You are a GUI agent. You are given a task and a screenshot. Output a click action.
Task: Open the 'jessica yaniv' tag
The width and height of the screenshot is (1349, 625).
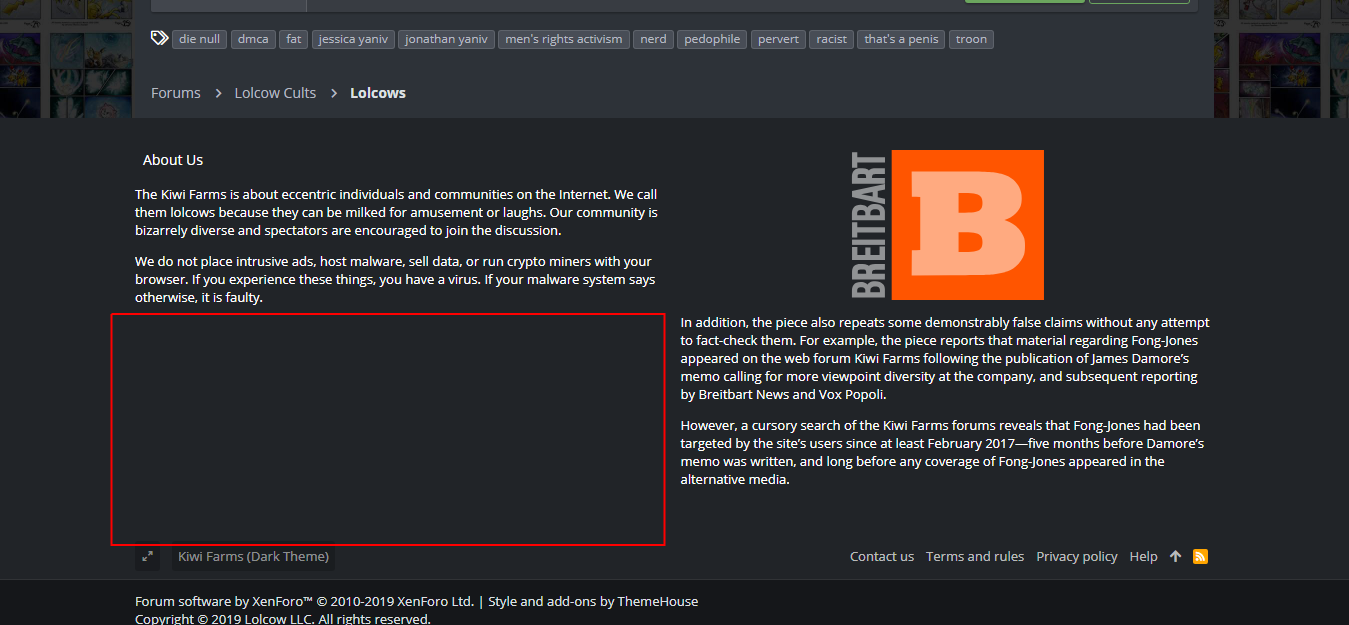point(353,39)
